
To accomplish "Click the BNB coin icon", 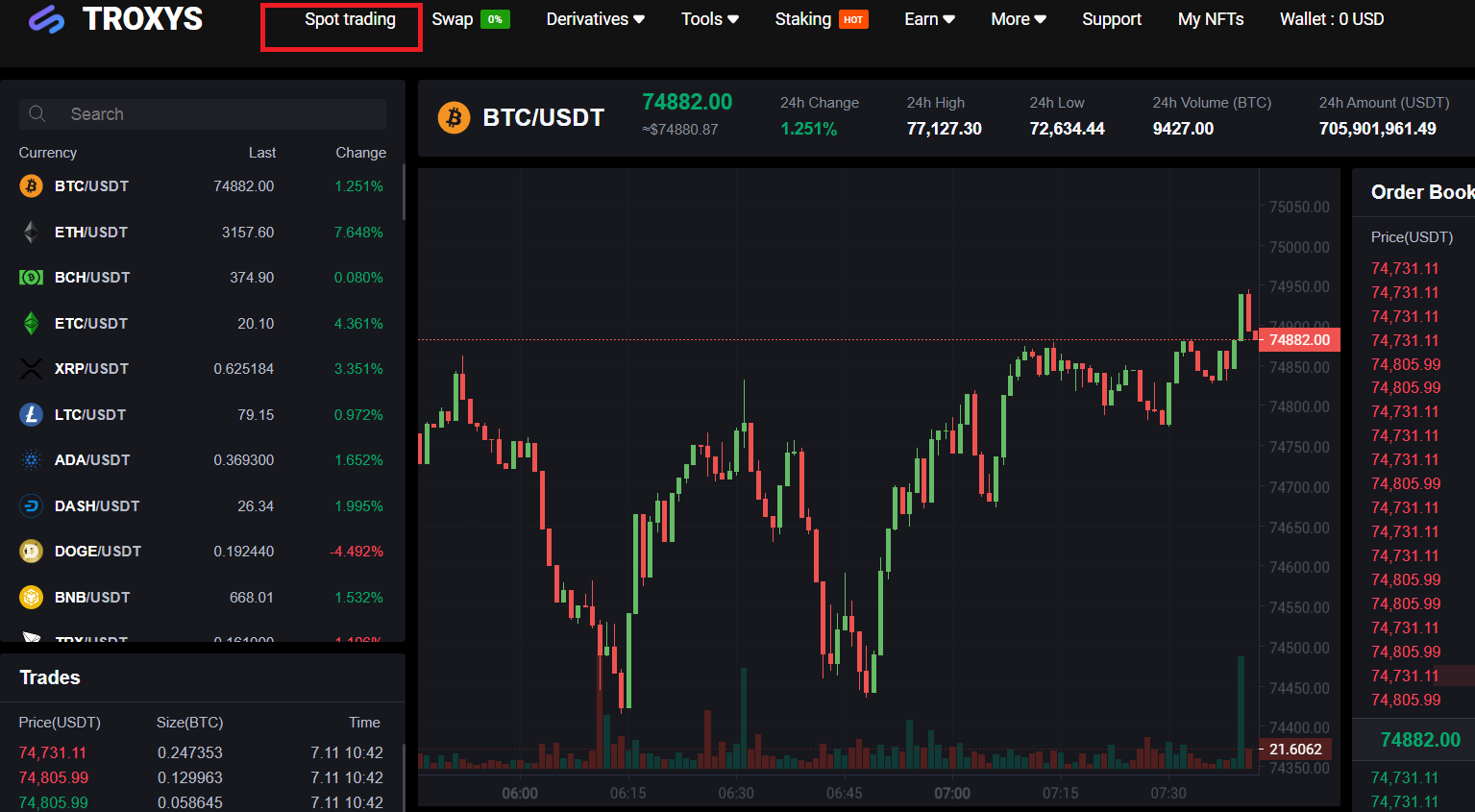I will coord(32,597).
